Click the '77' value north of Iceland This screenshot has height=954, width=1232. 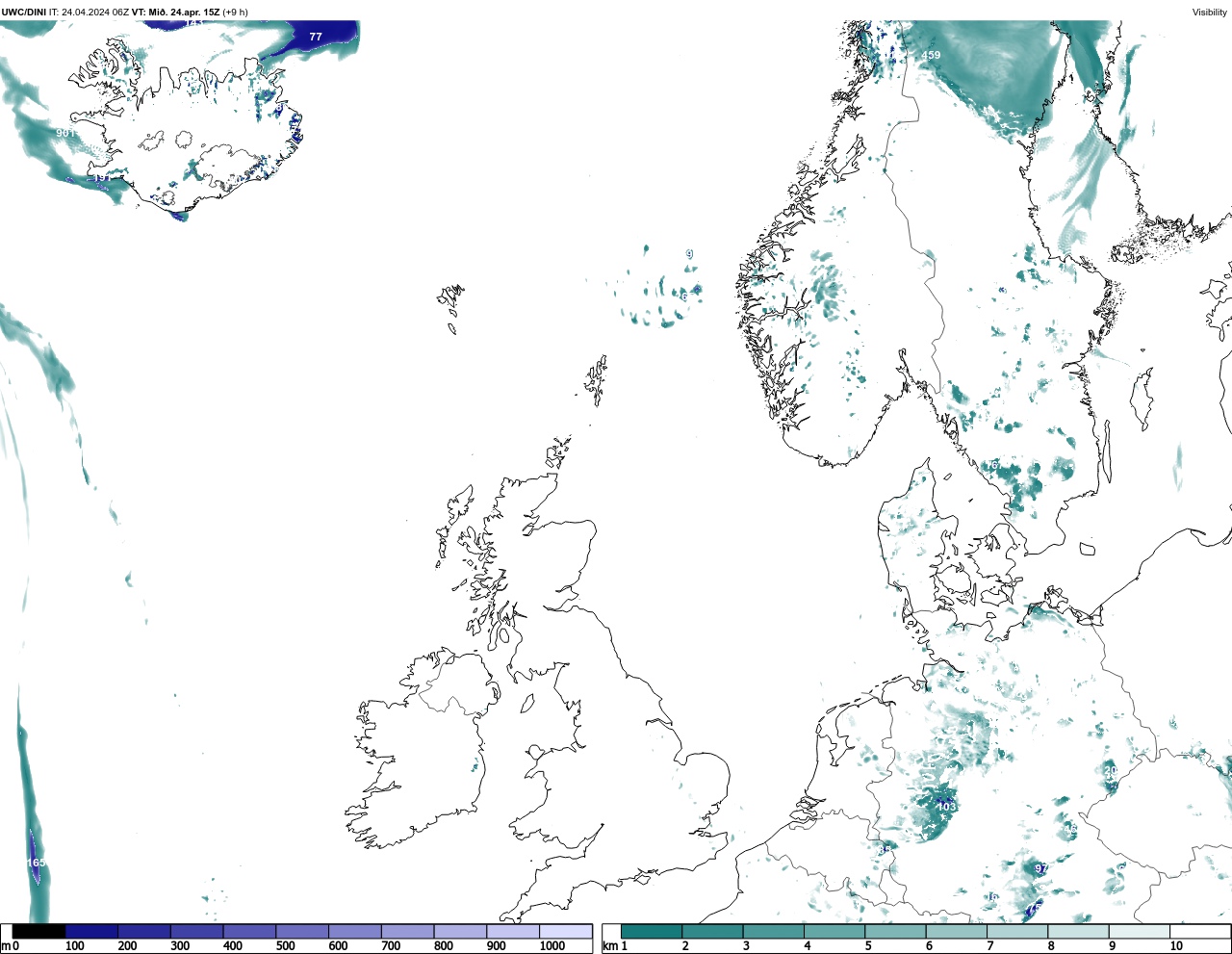click(x=316, y=37)
